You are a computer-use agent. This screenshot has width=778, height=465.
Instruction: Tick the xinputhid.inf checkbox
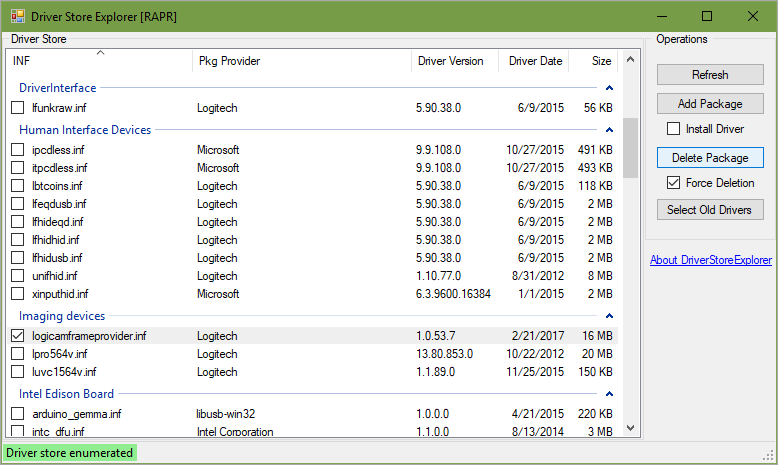(18, 294)
